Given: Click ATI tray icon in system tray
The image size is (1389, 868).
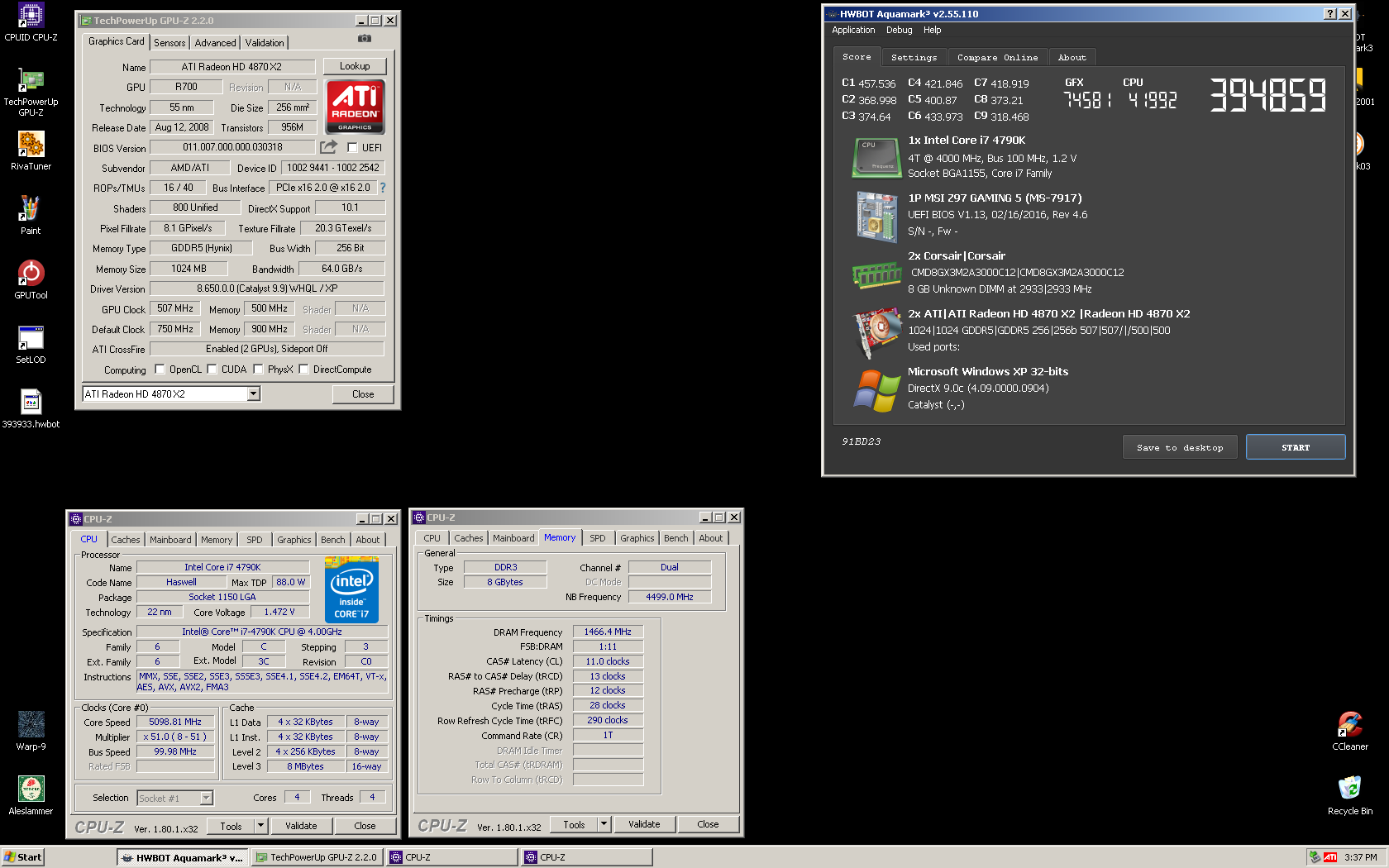Looking at the screenshot, I should [x=1330, y=857].
